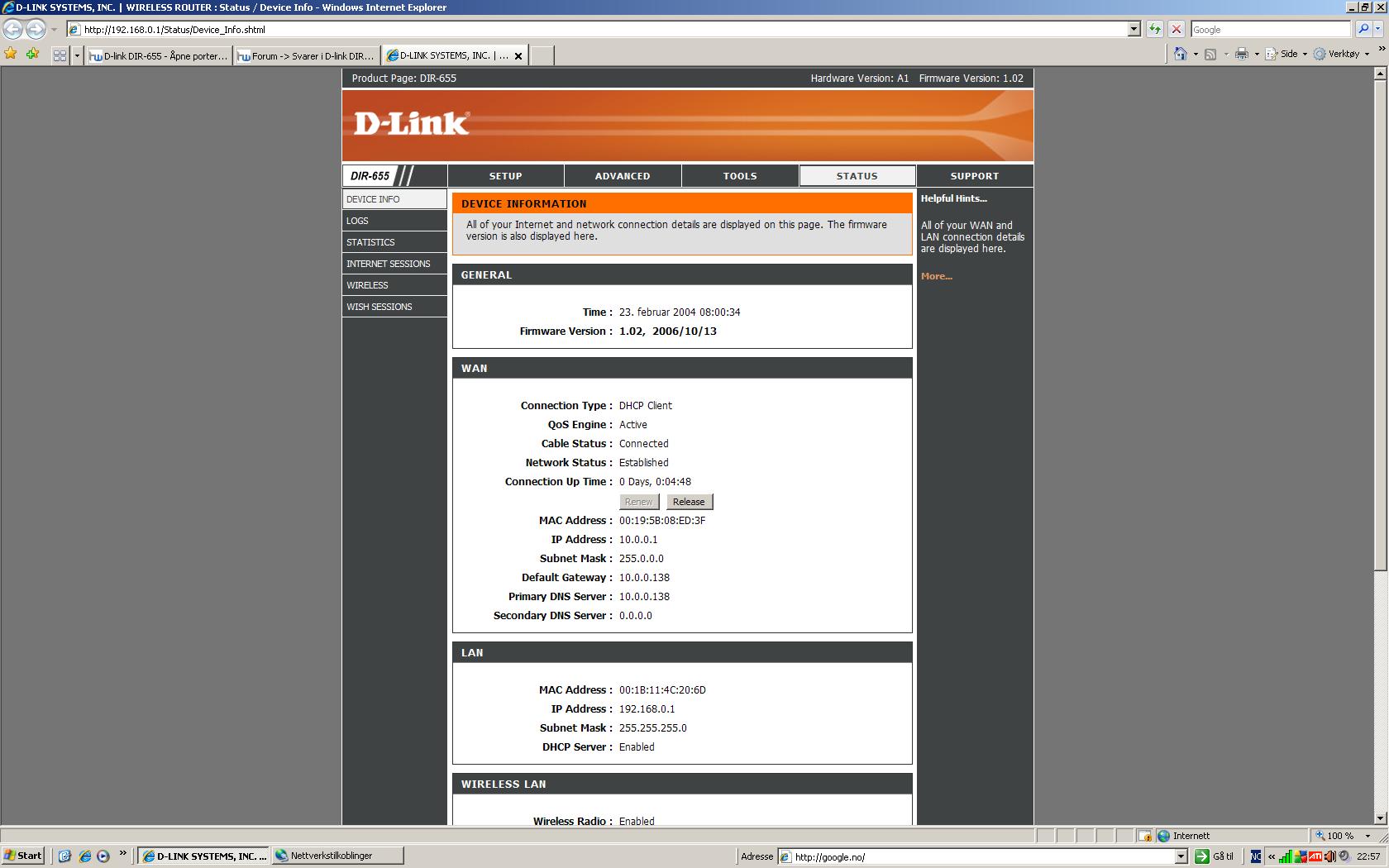Image resolution: width=1389 pixels, height=868 pixels.
Task: Click the DIR-655 model label
Action: click(x=370, y=176)
